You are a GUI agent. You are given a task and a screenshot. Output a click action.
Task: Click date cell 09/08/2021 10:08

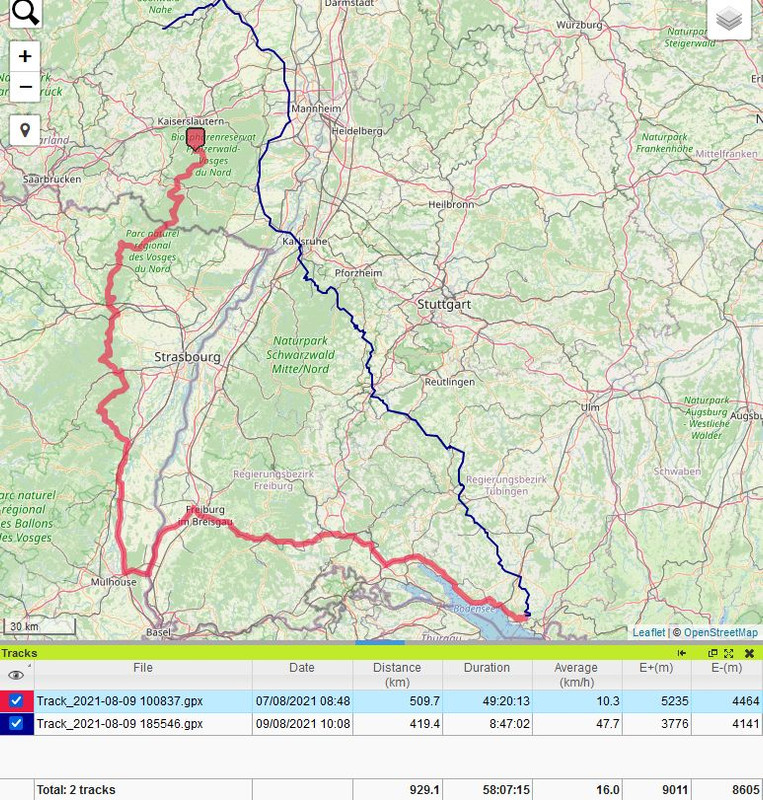pos(303,723)
